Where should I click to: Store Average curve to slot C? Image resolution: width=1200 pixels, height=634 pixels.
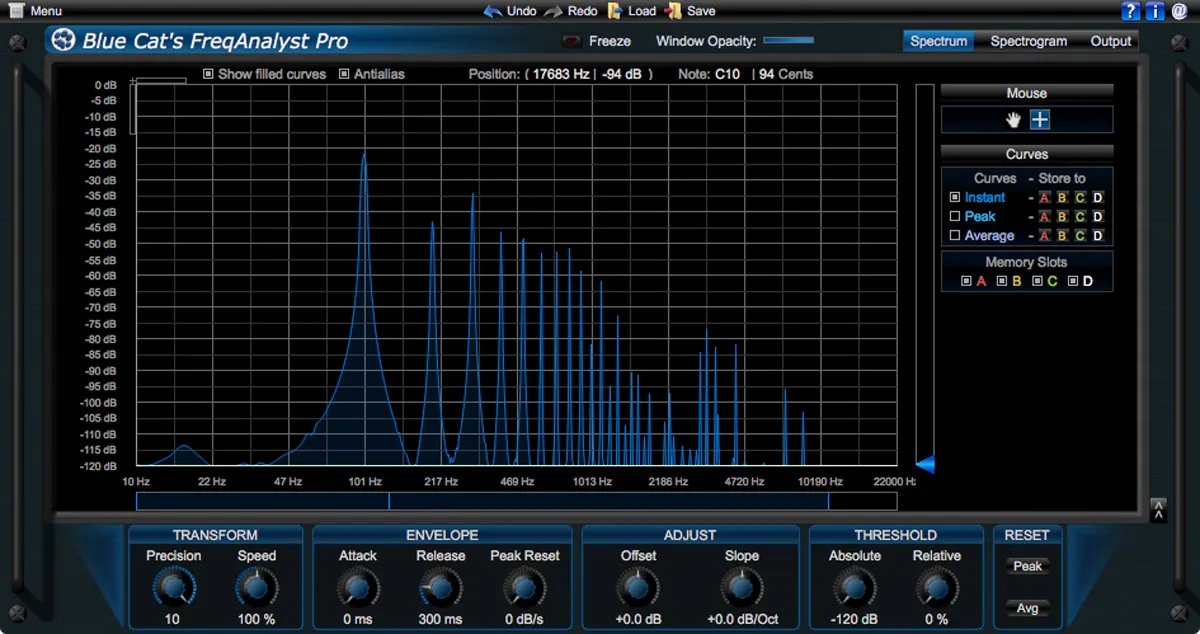tap(1080, 236)
